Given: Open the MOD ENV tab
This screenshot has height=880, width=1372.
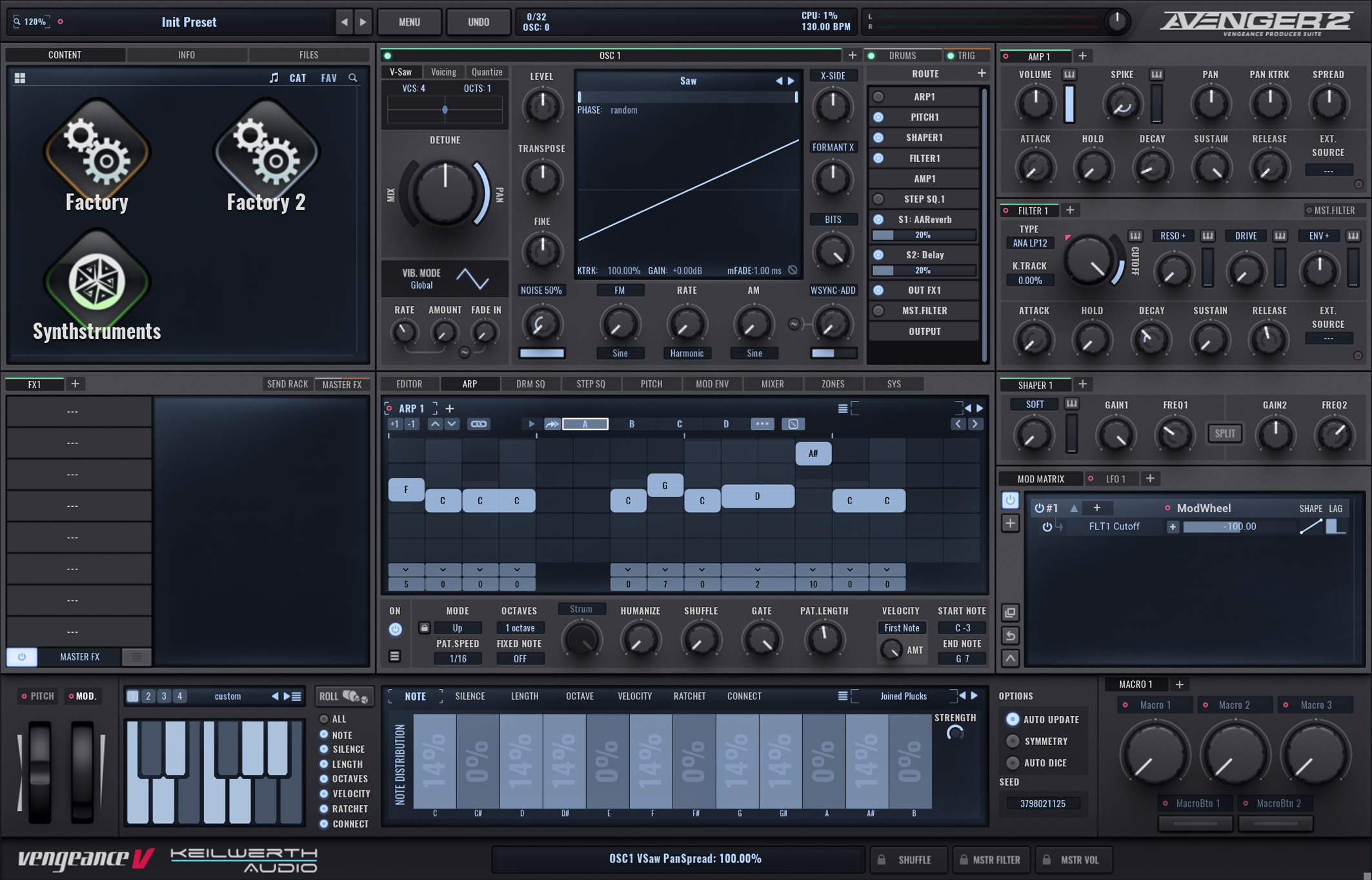Looking at the screenshot, I should tap(712, 384).
